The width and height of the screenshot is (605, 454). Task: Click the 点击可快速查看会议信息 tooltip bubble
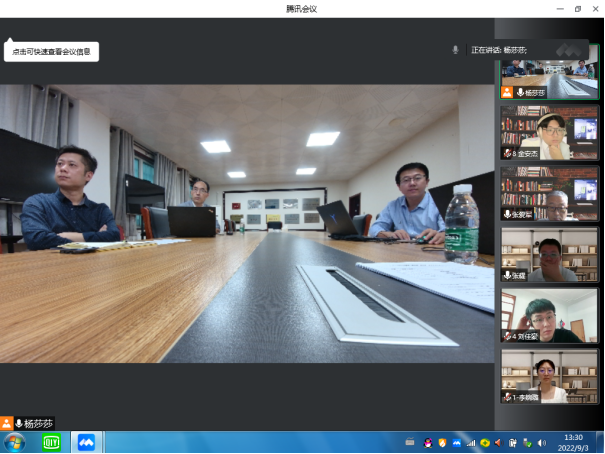coord(52,51)
